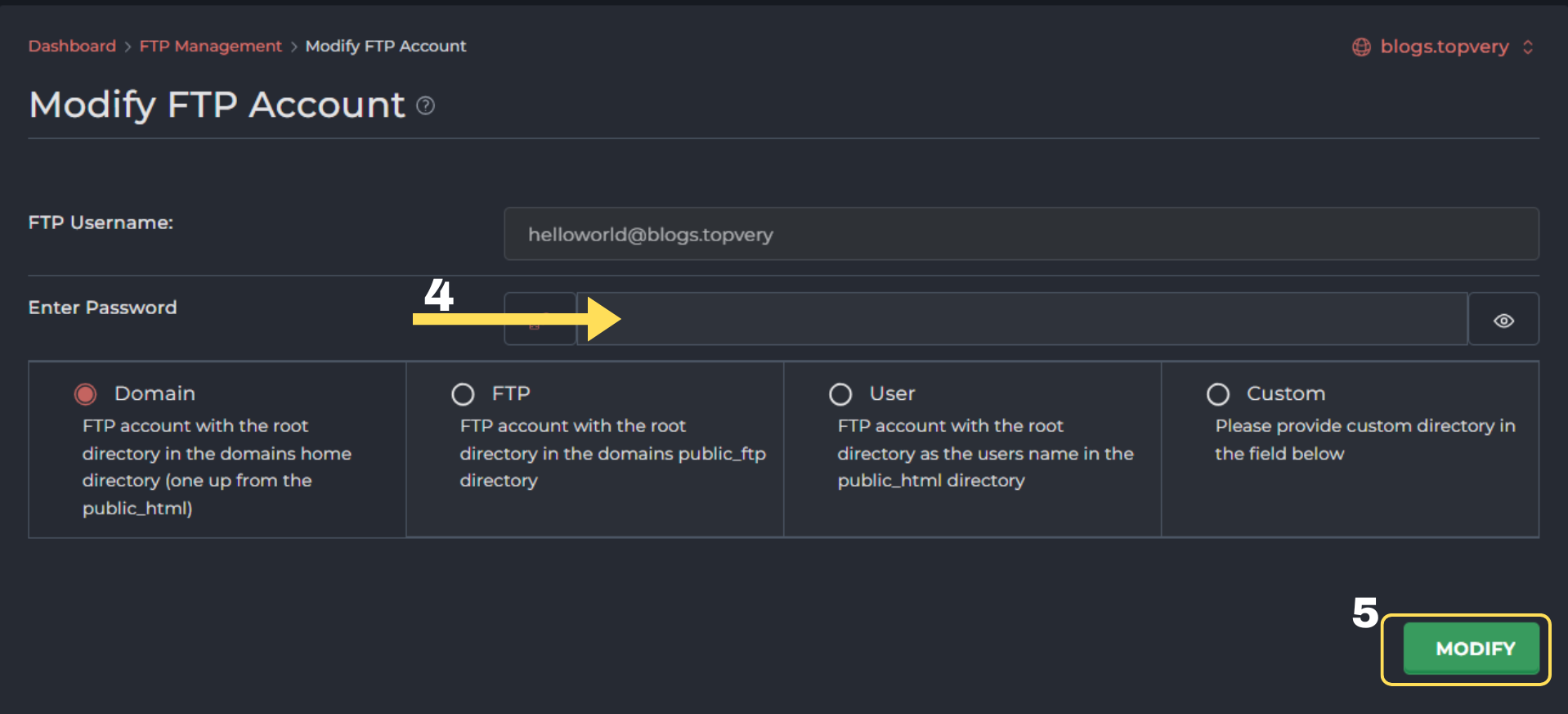1568x714 pixels.
Task: Click the help question-mark icon beside the heading
Action: point(425,106)
